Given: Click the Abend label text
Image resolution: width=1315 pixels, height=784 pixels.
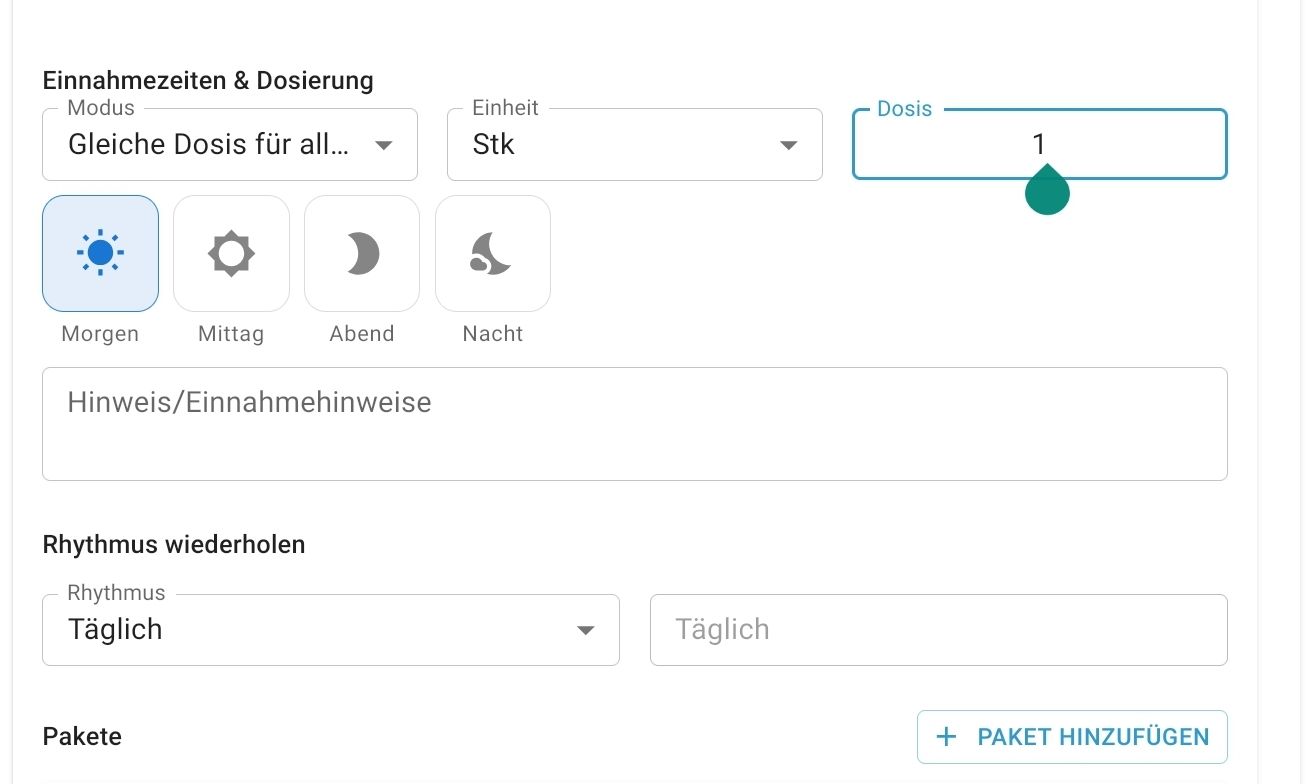Looking at the screenshot, I should [362, 334].
